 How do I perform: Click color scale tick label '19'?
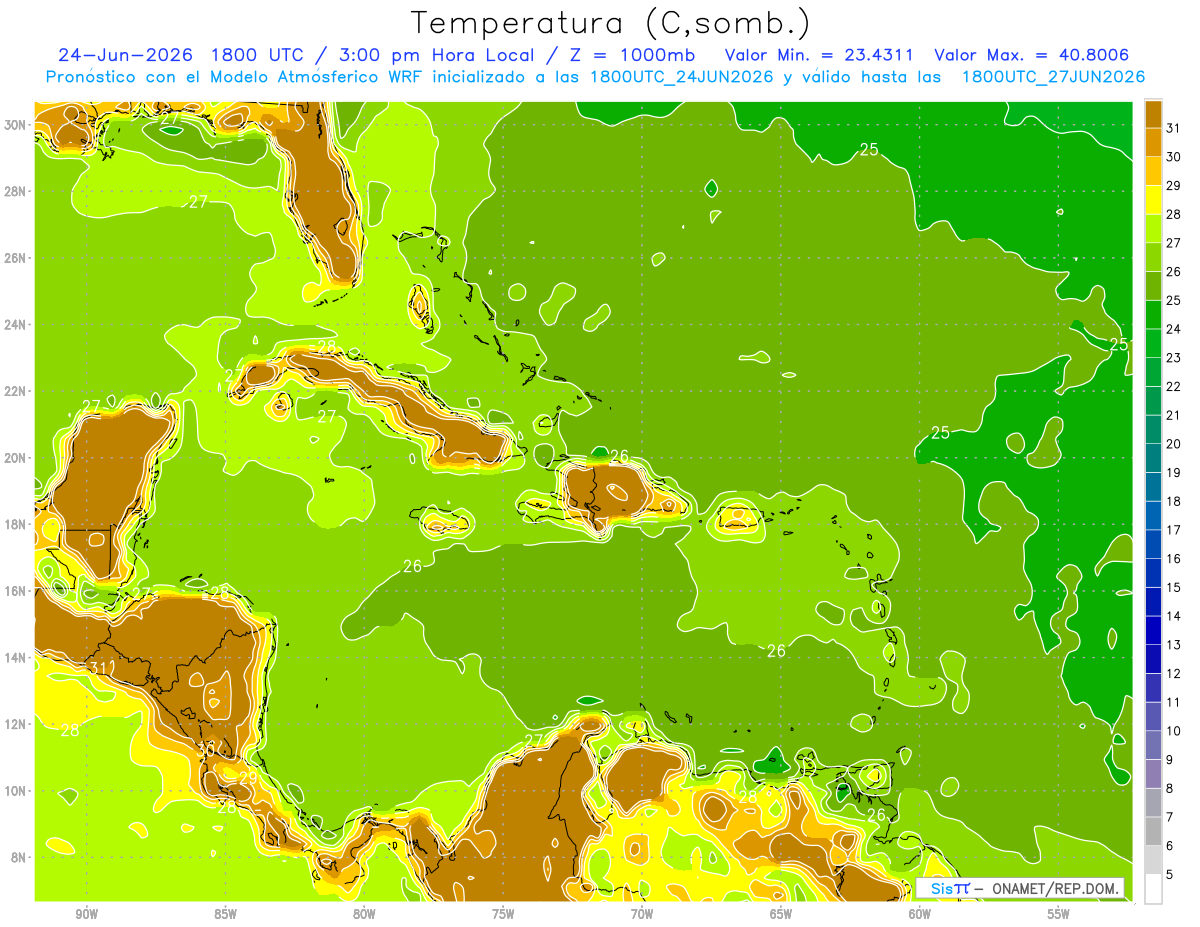tap(1174, 473)
